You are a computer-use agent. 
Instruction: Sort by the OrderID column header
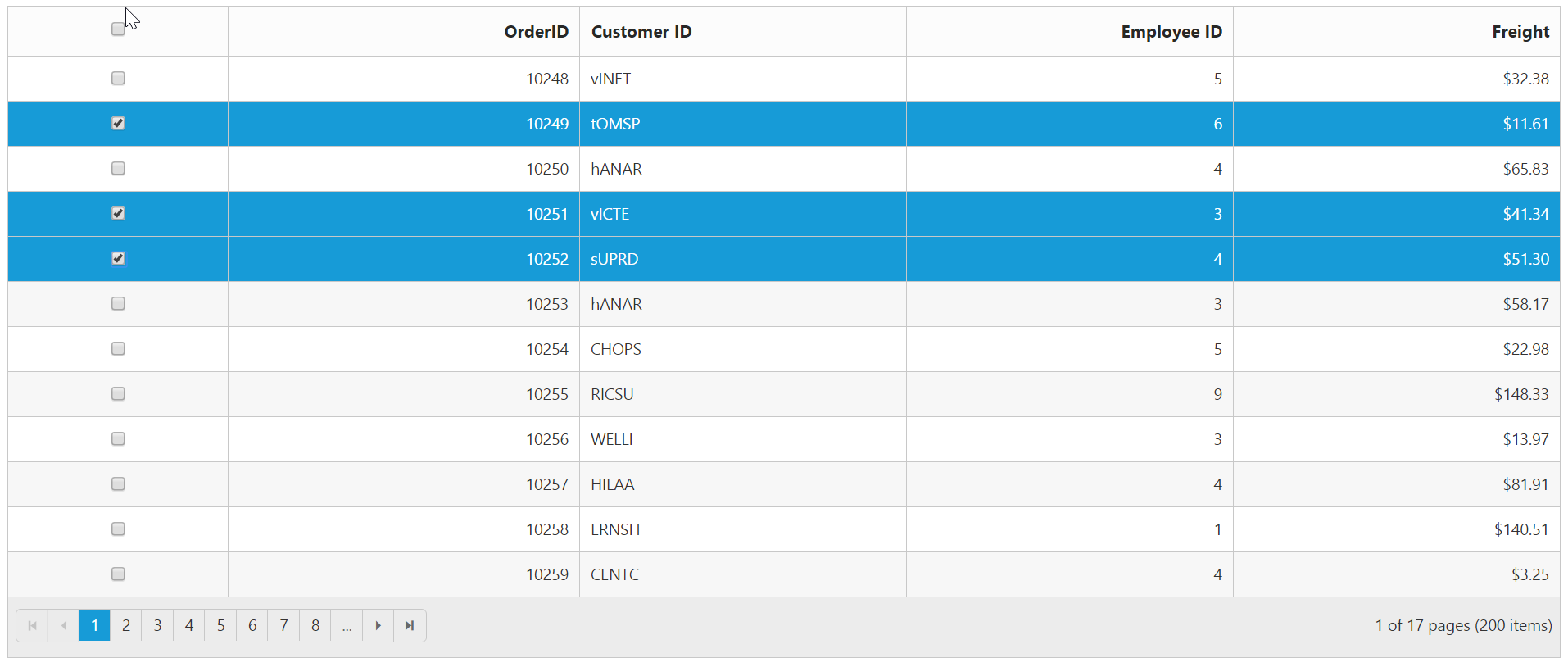tap(536, 32)
